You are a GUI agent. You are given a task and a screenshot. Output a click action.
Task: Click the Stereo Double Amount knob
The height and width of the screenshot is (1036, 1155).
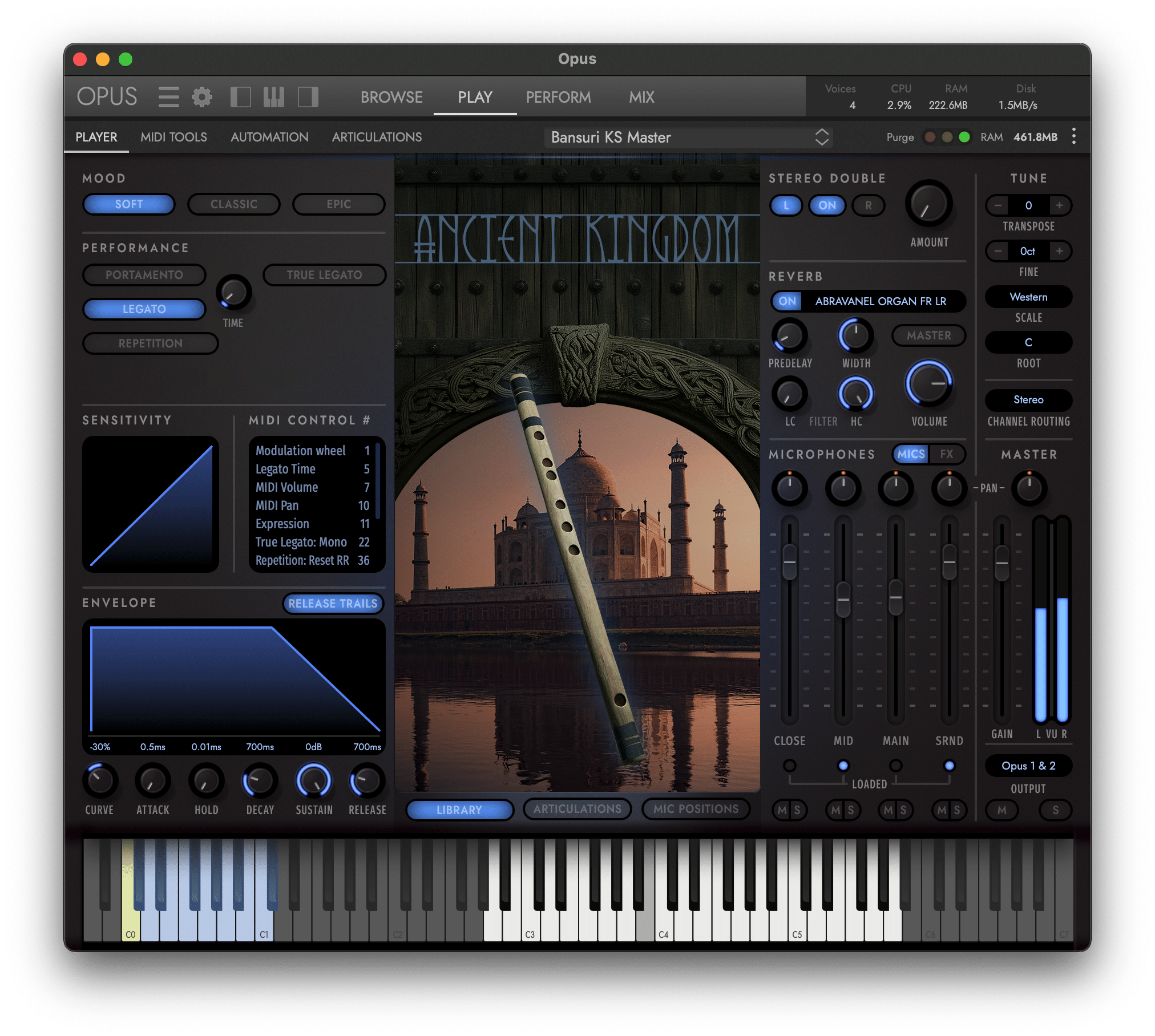click(x=928, y=205)
